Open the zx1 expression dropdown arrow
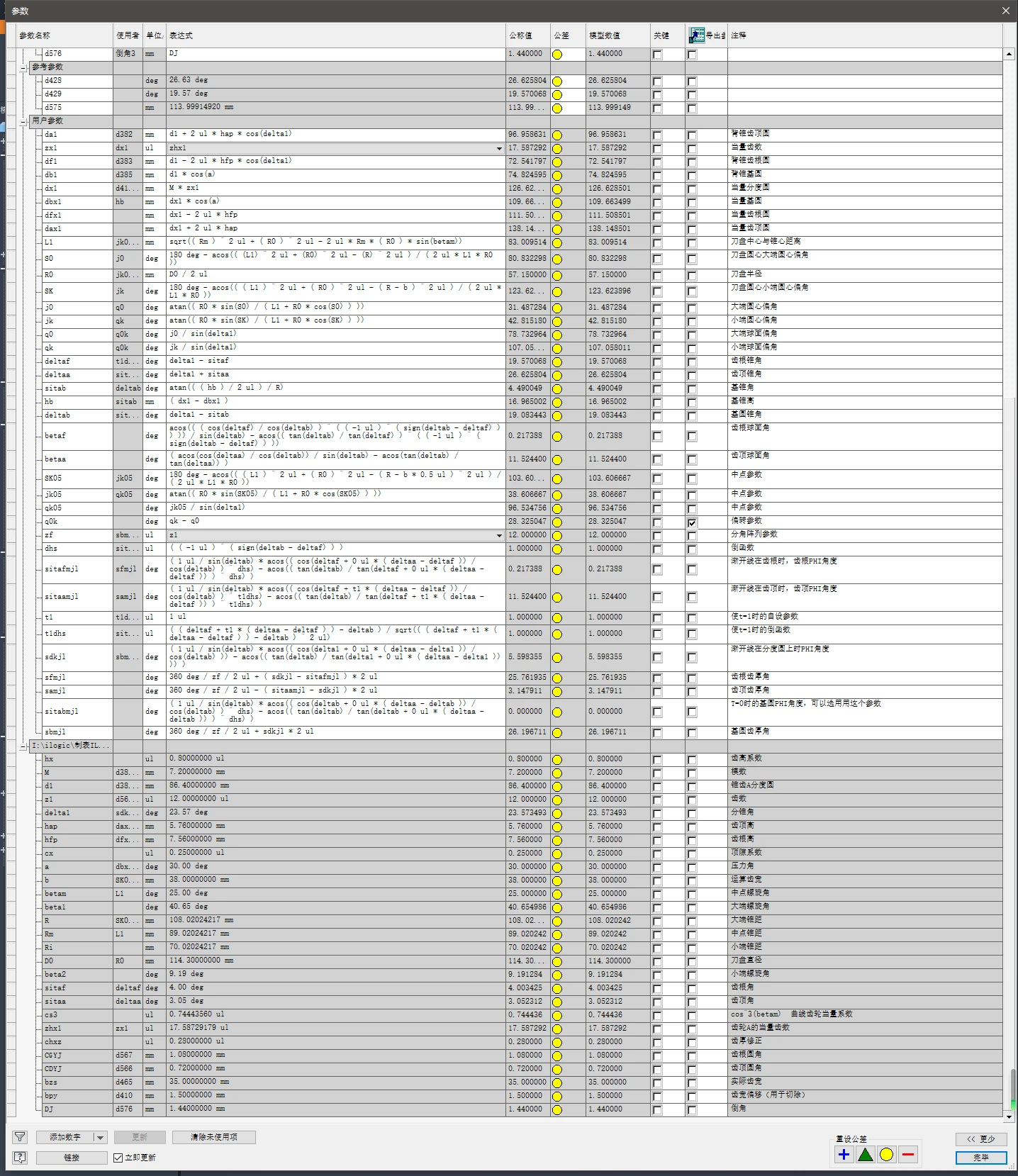Viewport: 1018px width, 1176px height. pyautogui.click(x=500, y=149)
